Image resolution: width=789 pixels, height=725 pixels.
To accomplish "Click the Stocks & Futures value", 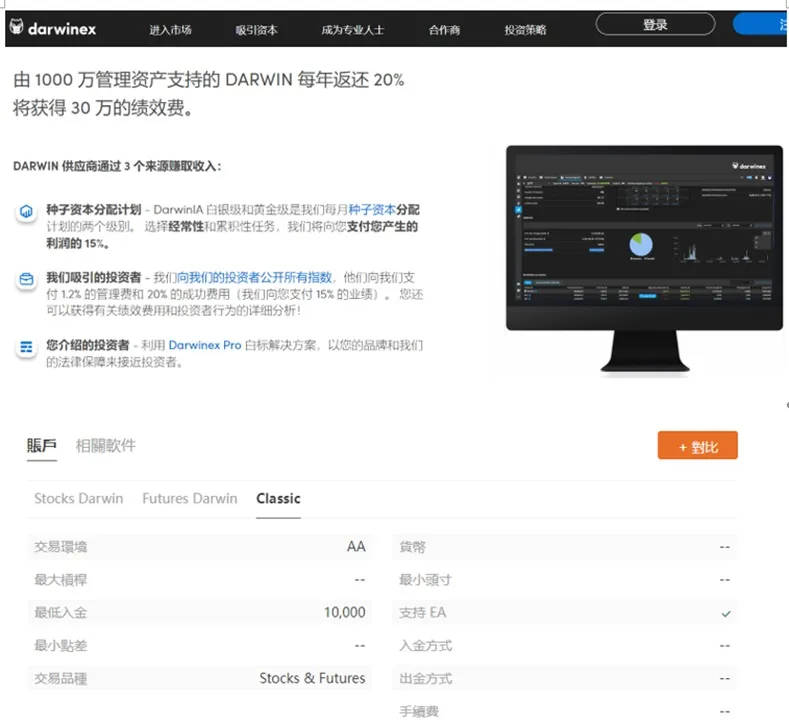I will [x=312, y=678].
